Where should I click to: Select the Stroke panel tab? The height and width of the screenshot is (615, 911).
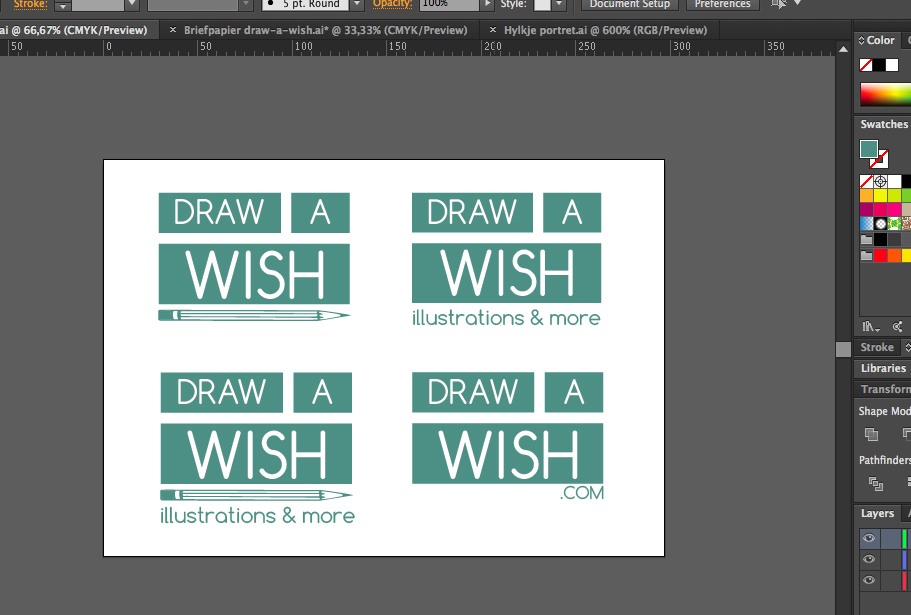(x=877, y=347)
